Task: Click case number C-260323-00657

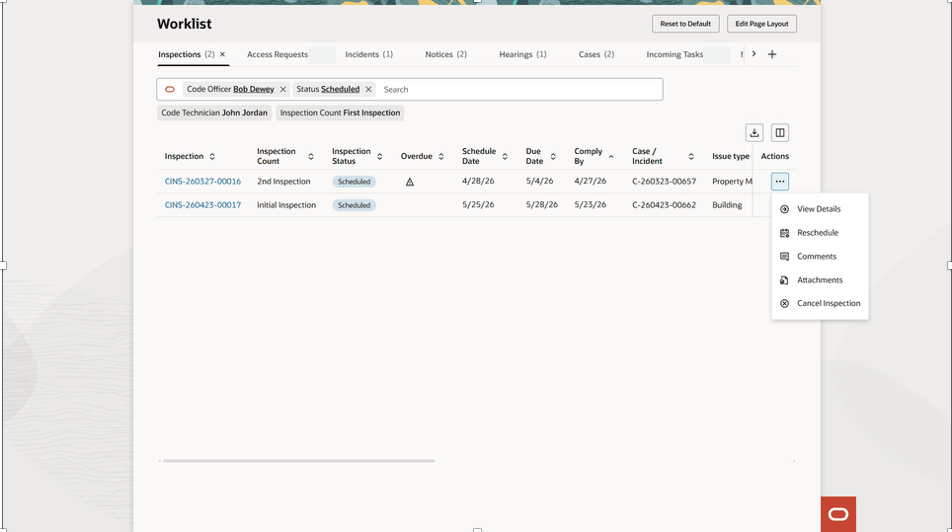Action: pos(664,181)
